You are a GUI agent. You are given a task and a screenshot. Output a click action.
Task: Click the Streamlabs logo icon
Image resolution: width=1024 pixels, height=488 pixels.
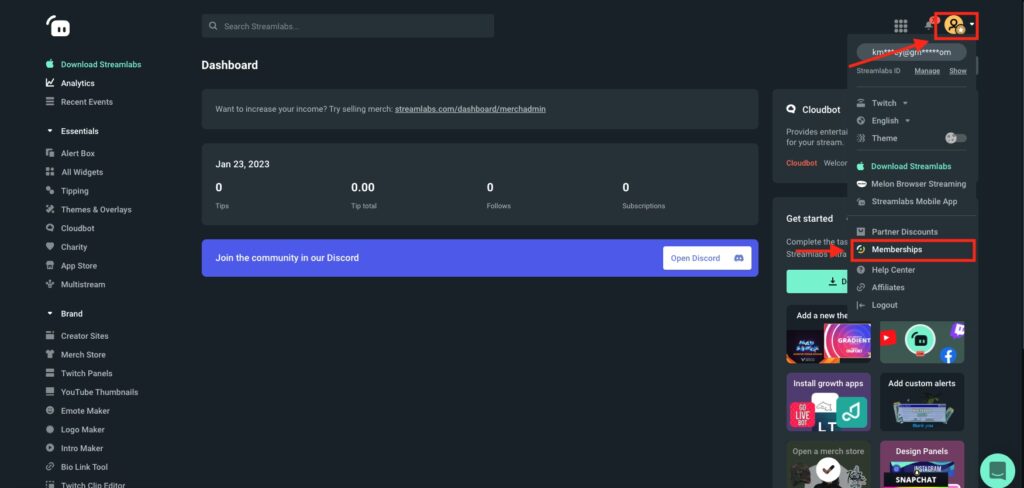point(58,26)
